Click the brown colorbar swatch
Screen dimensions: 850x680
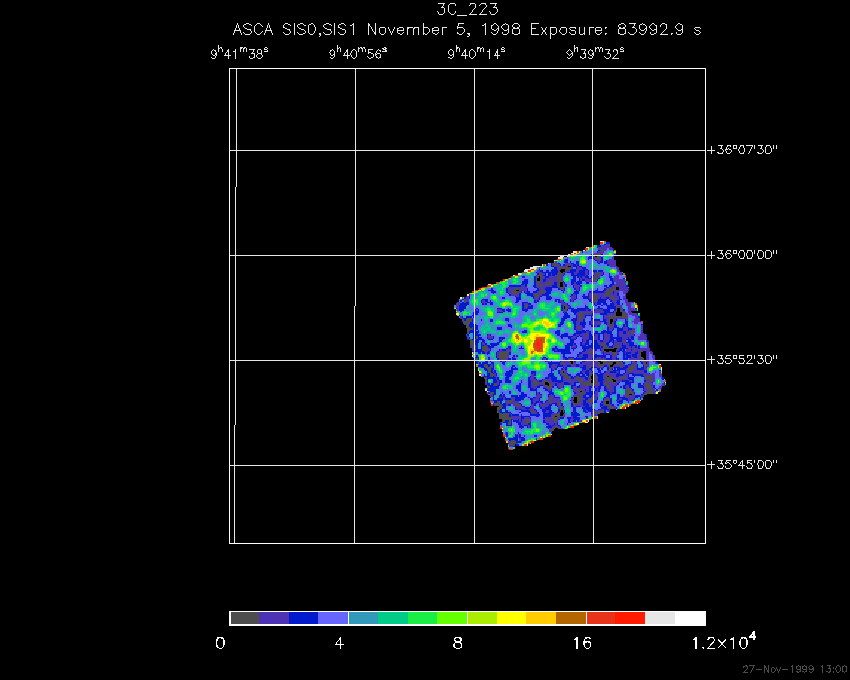point(571,618)
